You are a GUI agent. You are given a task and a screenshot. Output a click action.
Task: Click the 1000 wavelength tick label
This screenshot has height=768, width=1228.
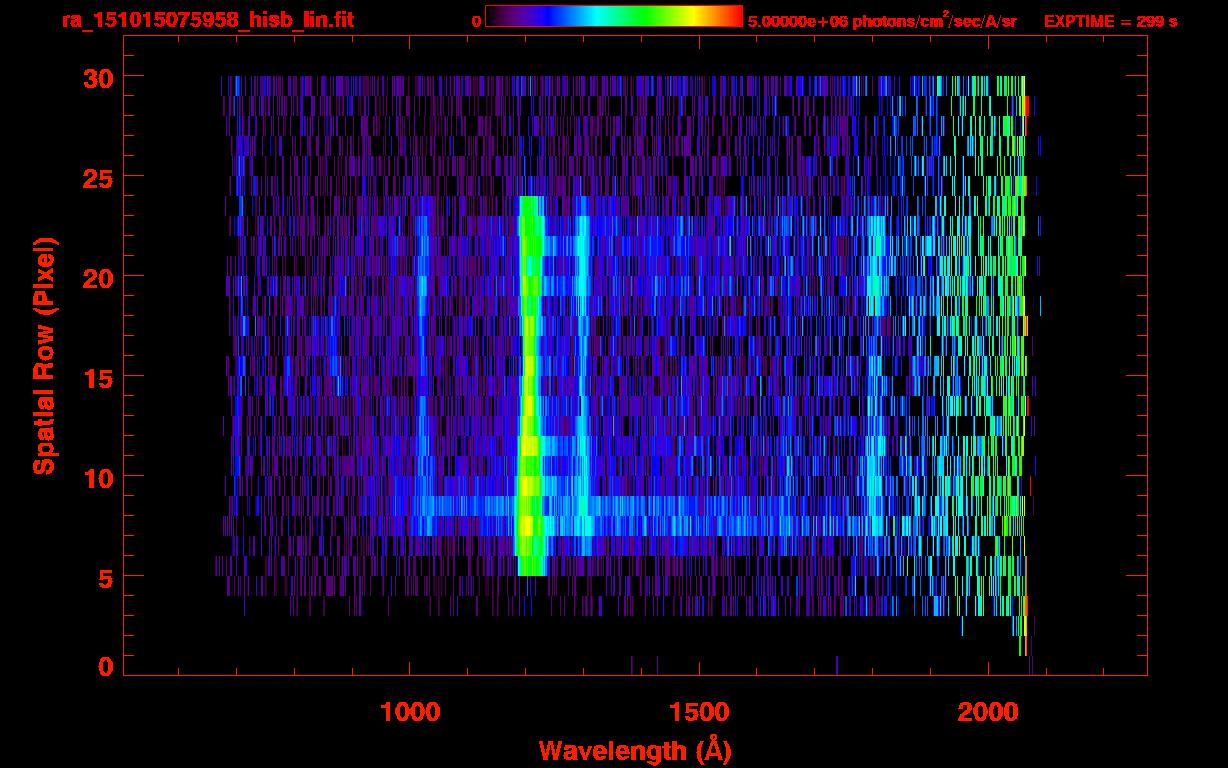point(410,712)
